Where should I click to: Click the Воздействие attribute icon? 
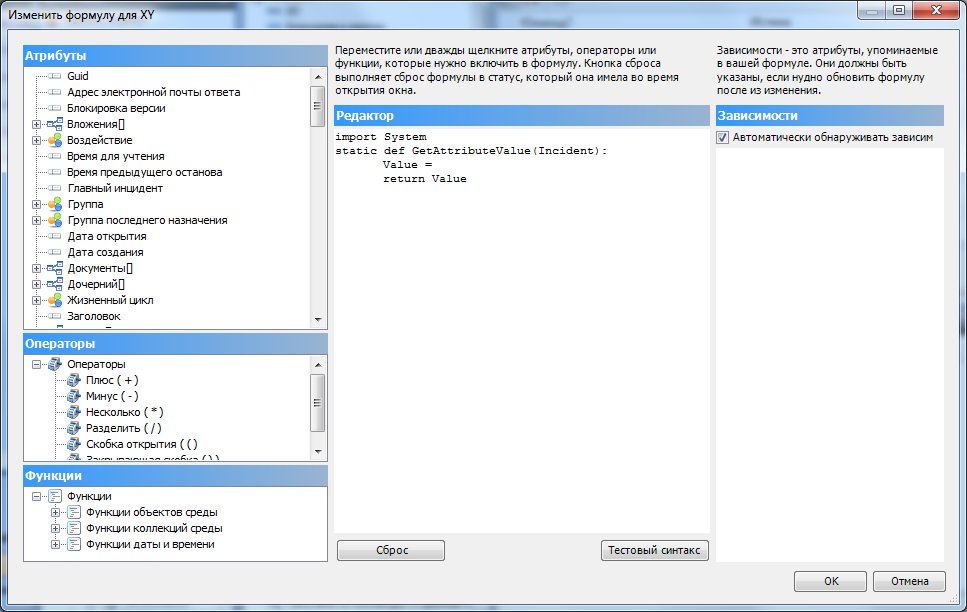click(x=54, y=140)
